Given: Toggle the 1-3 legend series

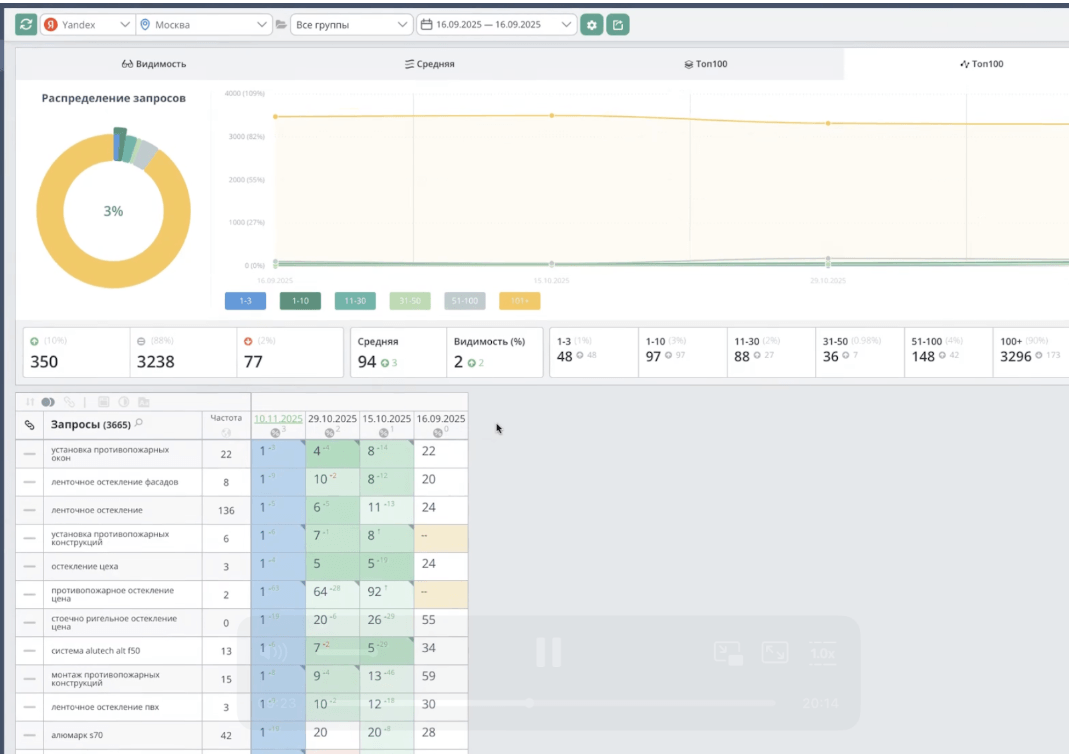Looking at the screenshot, I should click(x=245, y=300).
